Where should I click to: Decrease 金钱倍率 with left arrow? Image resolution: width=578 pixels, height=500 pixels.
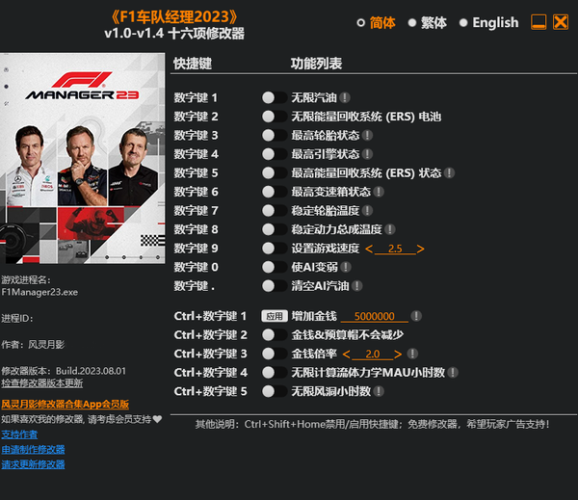347,354
